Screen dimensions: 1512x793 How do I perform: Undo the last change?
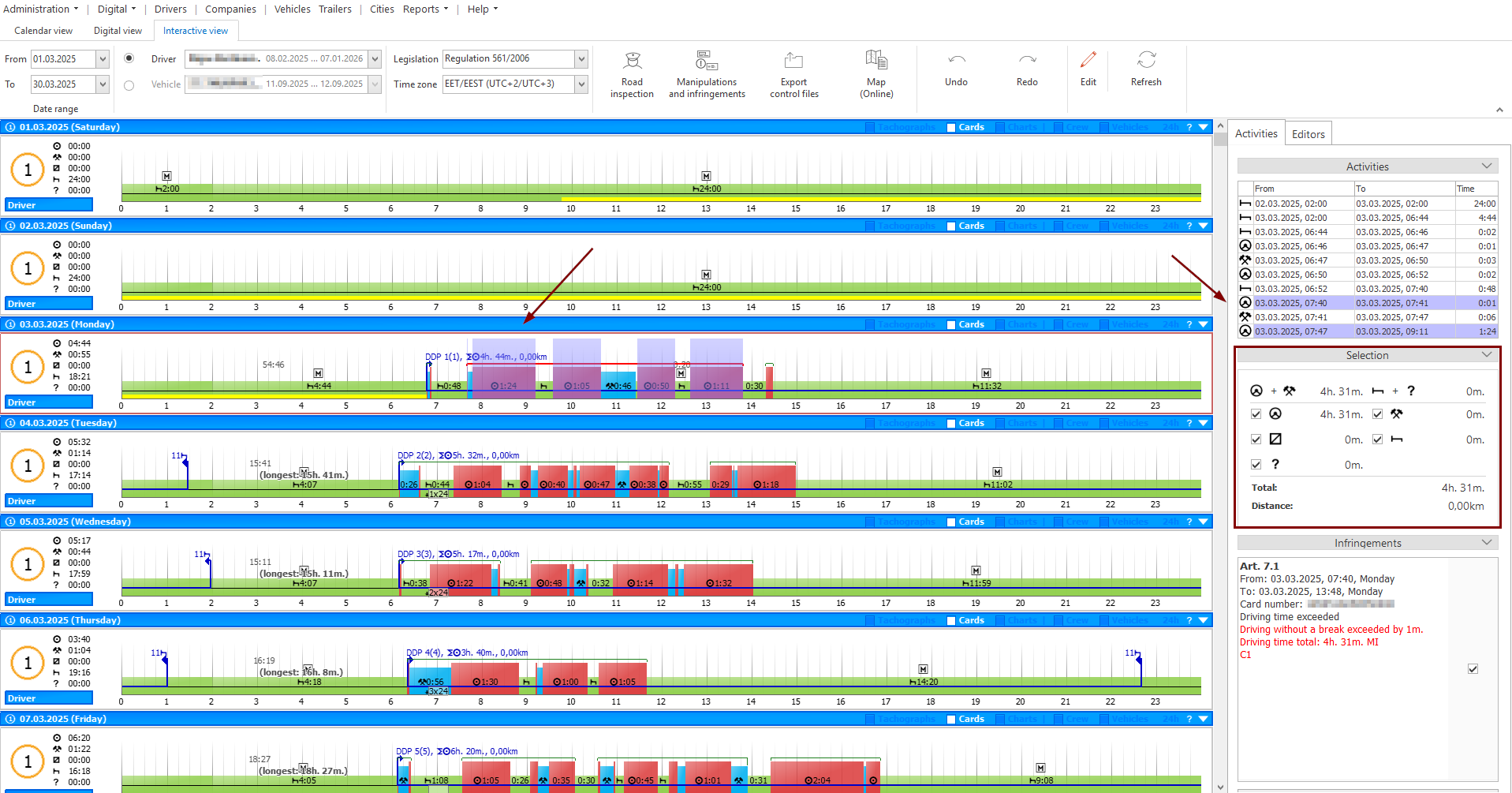(x=956, y=69)
